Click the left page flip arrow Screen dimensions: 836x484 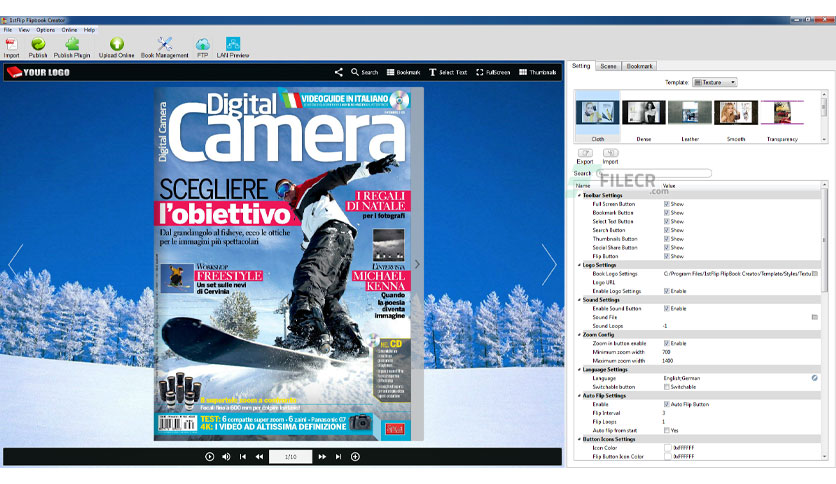tap(16, 264)
